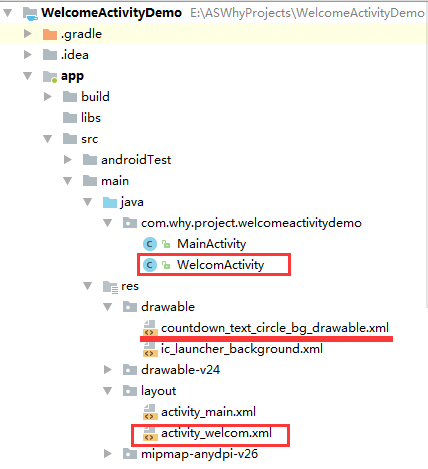Click the package icon for com.why.project.welcomeactivitydemo
Viewport: 428px width, 469px height.
coord(130,223)
